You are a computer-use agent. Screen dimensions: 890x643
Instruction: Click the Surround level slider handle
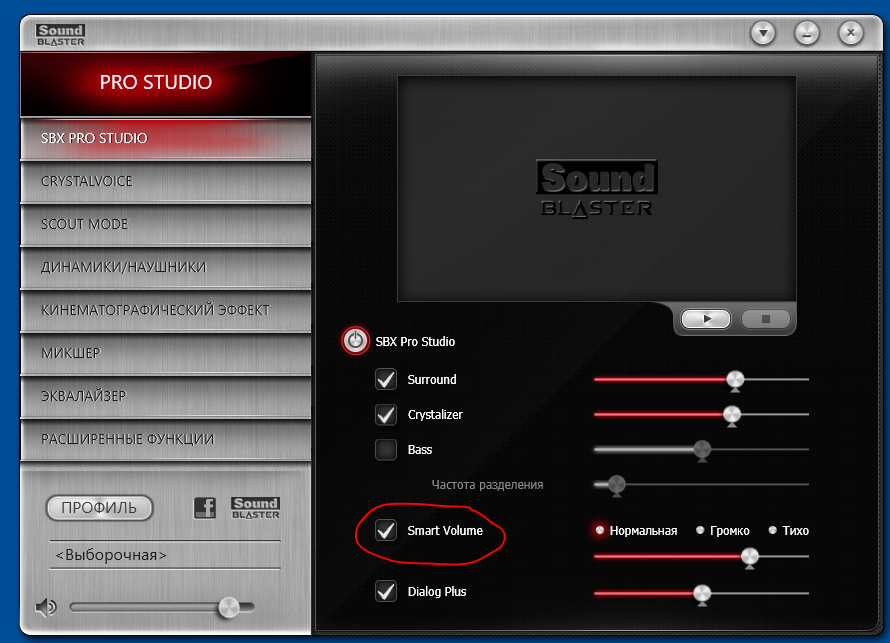735,380
